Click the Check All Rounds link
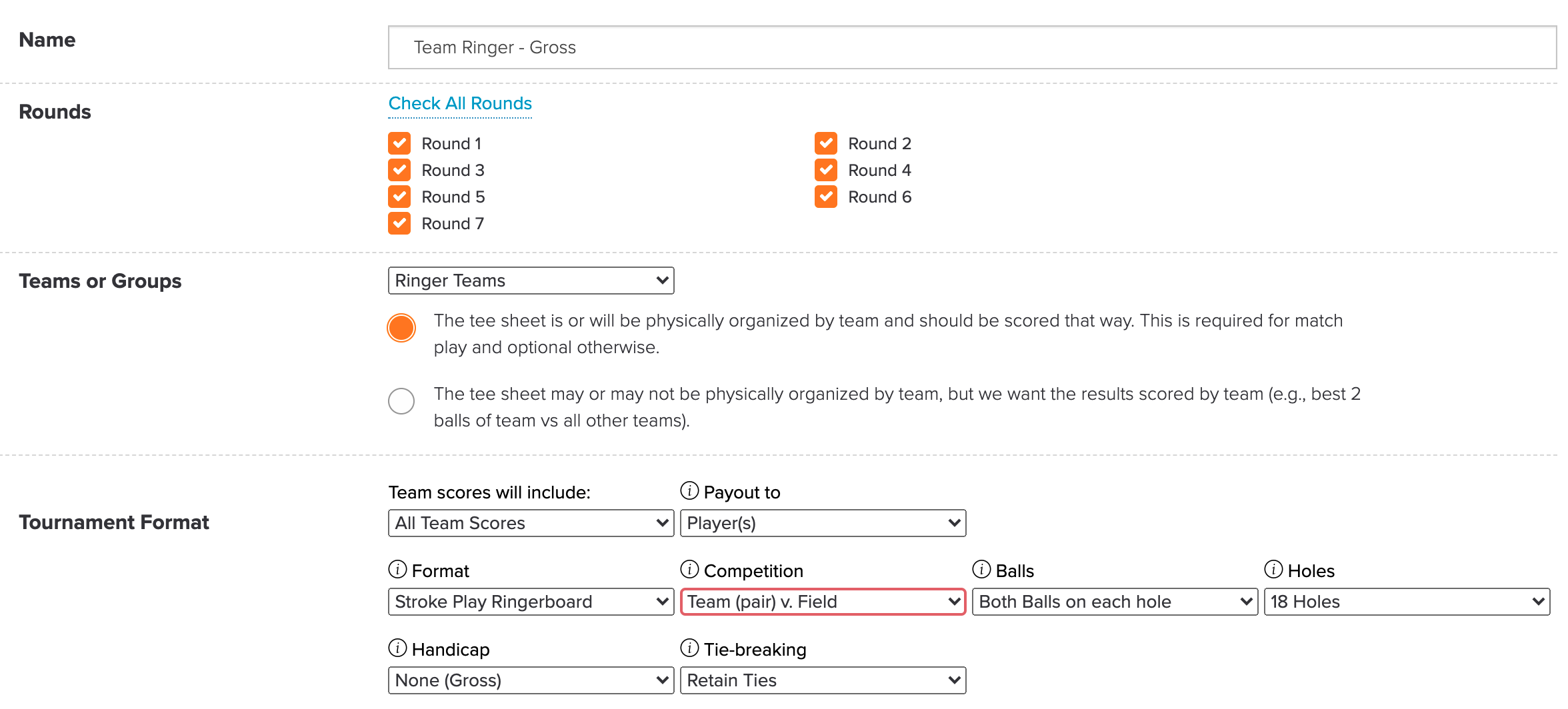1568x709 pixels. 460,103
